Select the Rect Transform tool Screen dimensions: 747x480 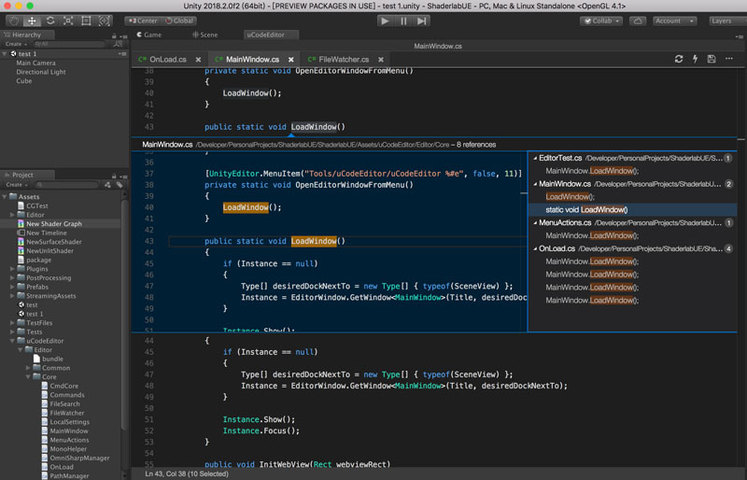(x=86, y=21)
